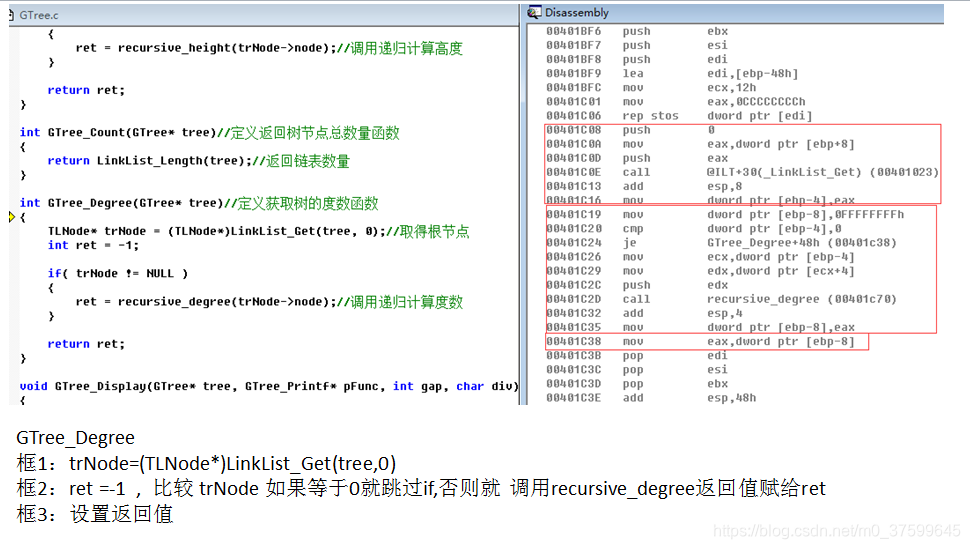
Task: Click the GTree.c file icon in title
Action: coord(12,15)
